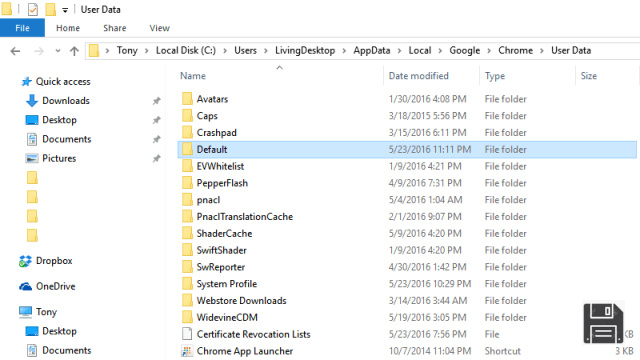Expand the chevron after Chrome in breadcrumb
This screenshot has height=360, width=640.
click(542, 51)
